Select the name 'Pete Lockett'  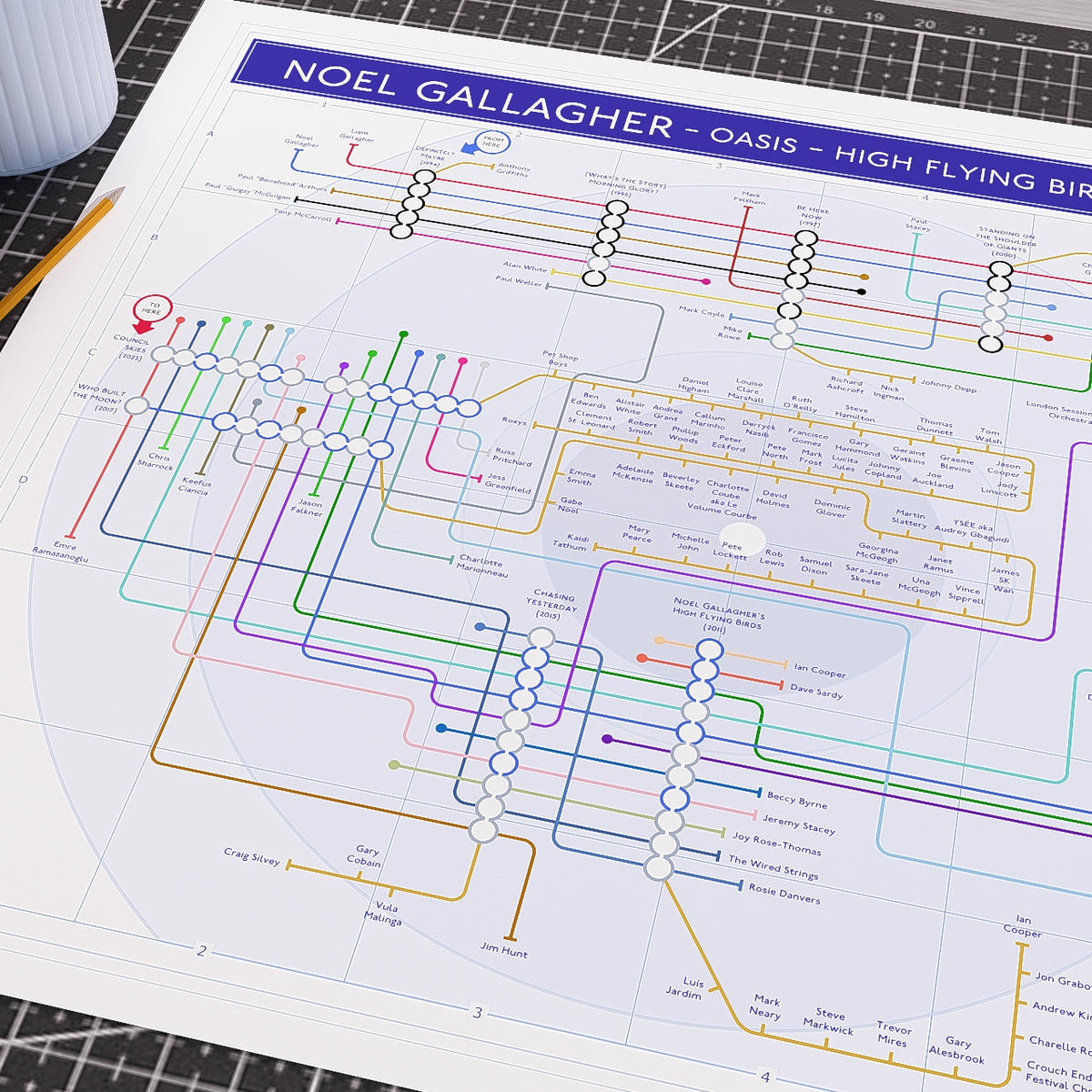pos(729,551)
